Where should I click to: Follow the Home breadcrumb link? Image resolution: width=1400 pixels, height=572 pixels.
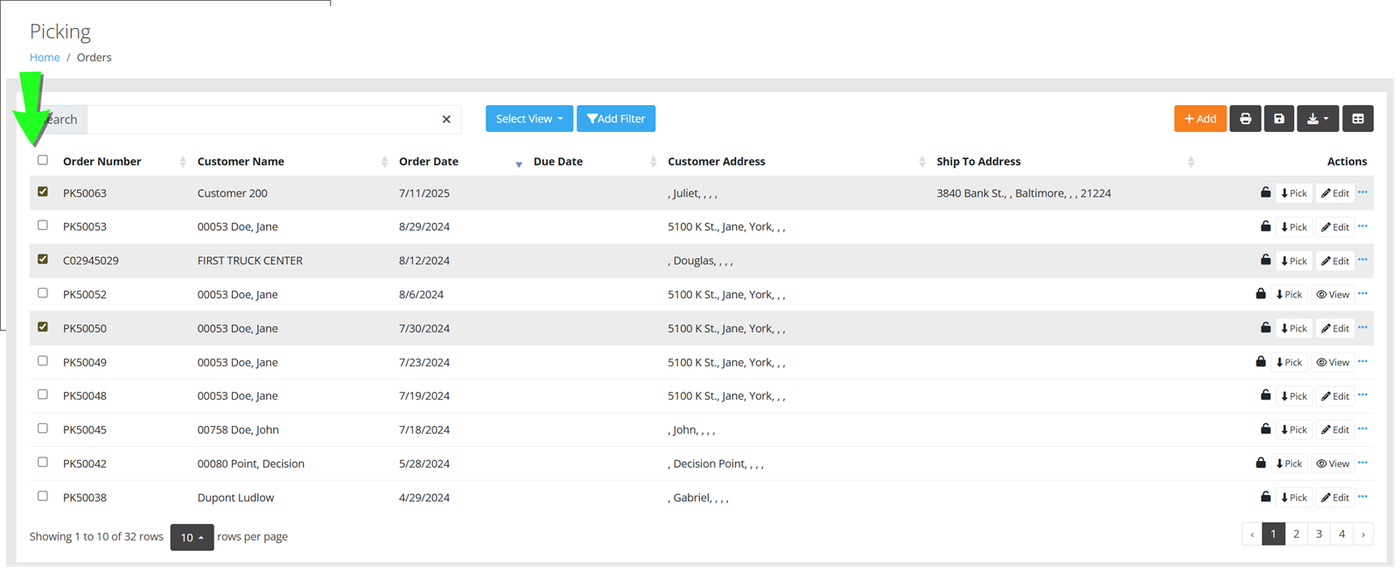coord(45,57)
